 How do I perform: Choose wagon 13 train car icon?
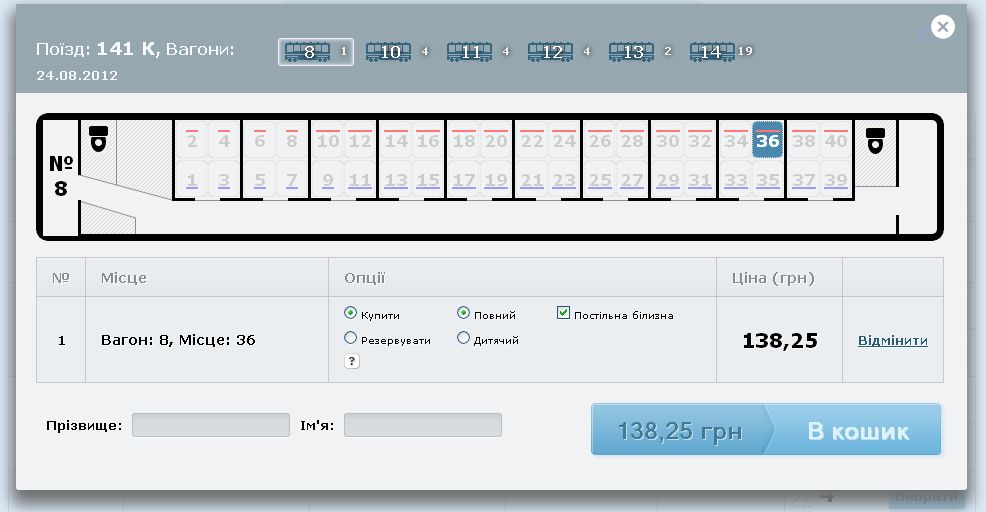(632, 52)
